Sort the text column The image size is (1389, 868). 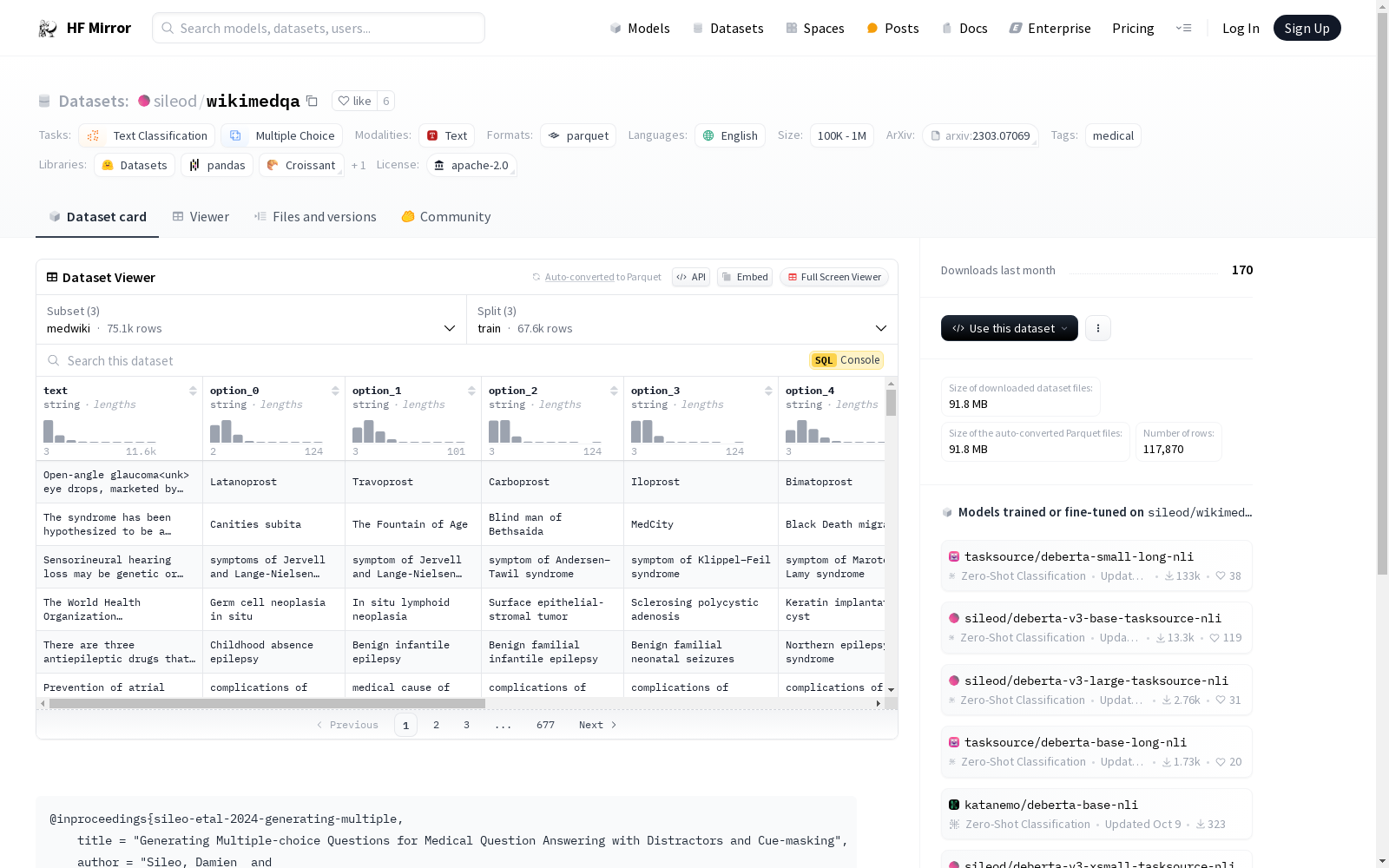click(x=193, y=391)
